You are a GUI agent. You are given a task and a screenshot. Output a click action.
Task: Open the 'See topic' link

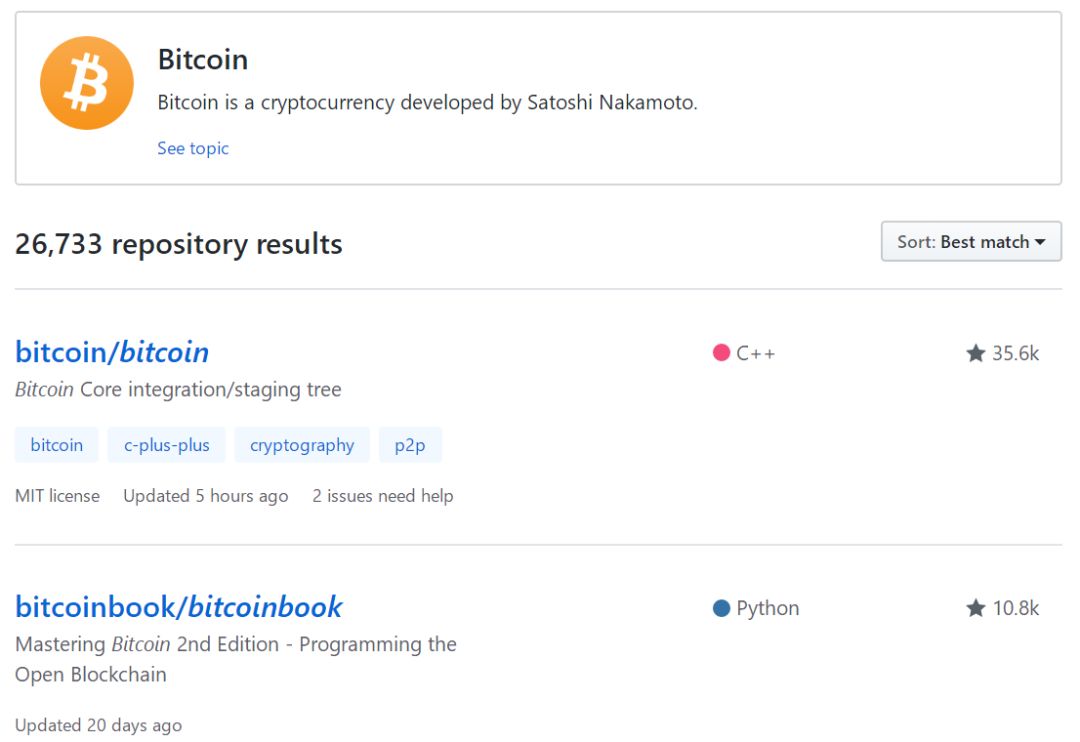point(193,148)
